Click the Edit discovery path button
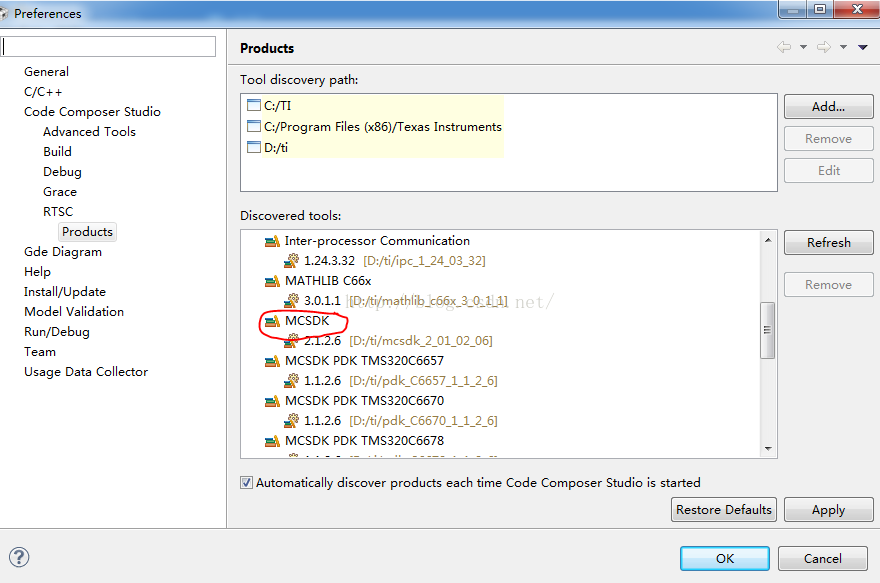Image resolution: width=880 pixels, height=583 pixels. [x=828, y=171]
